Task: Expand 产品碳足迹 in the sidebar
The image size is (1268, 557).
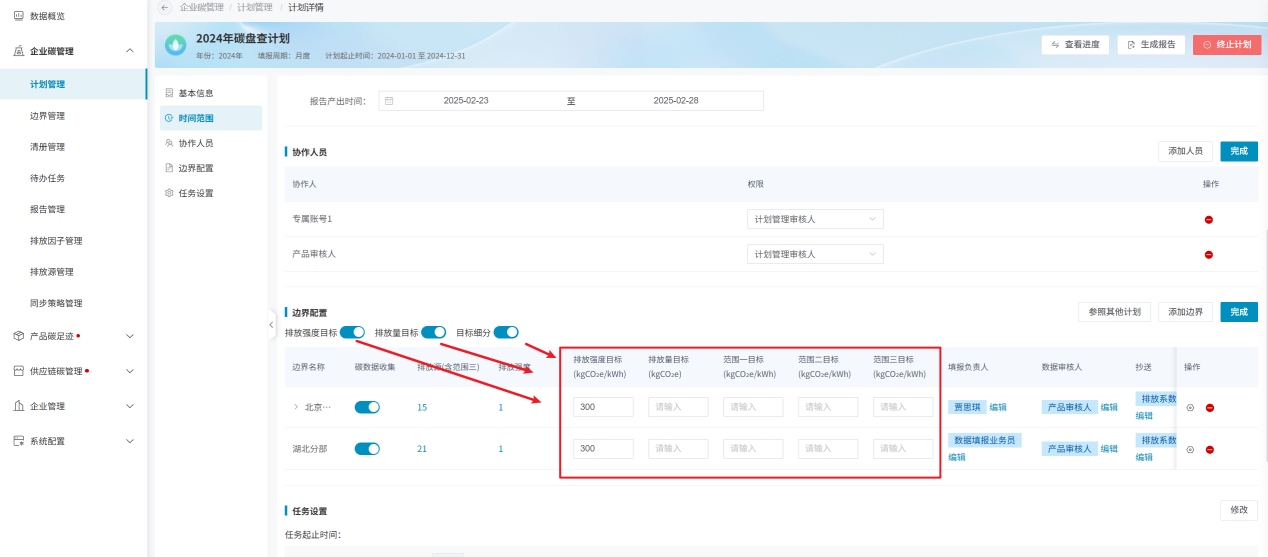Action: pyautogui.click(x=129, y=336)
